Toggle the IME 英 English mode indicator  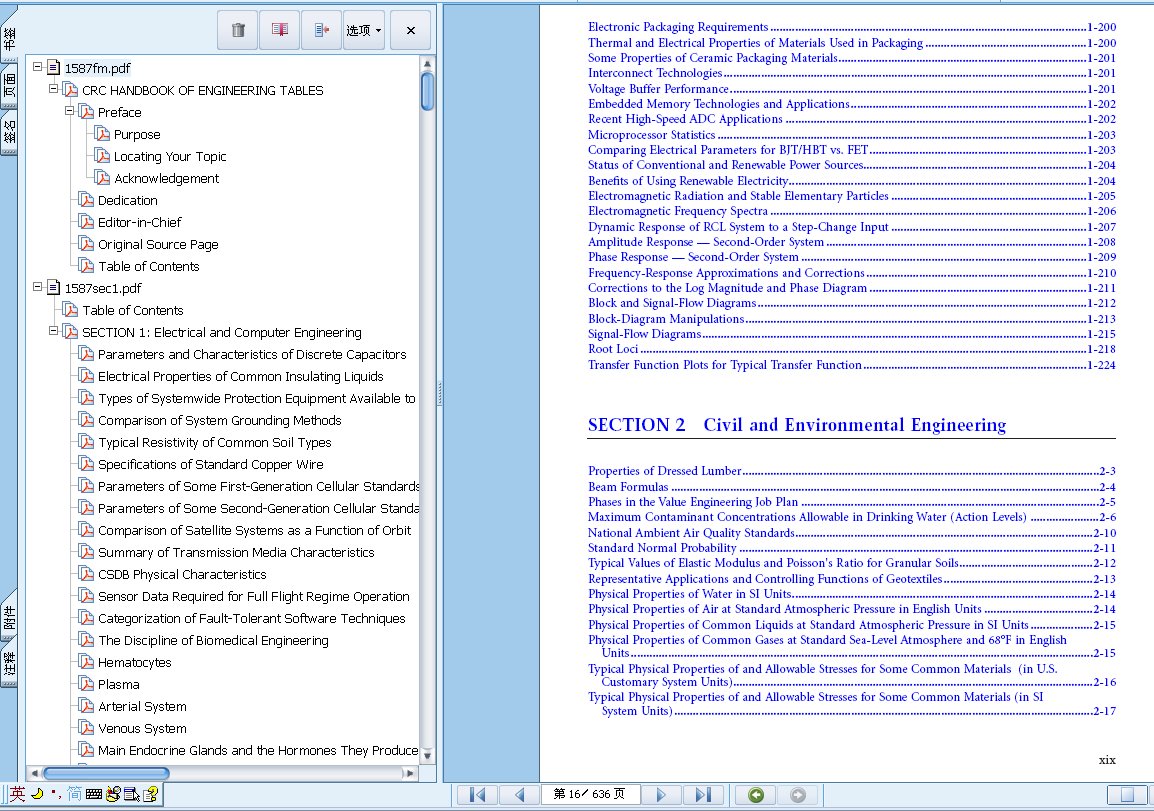(18, 794)
